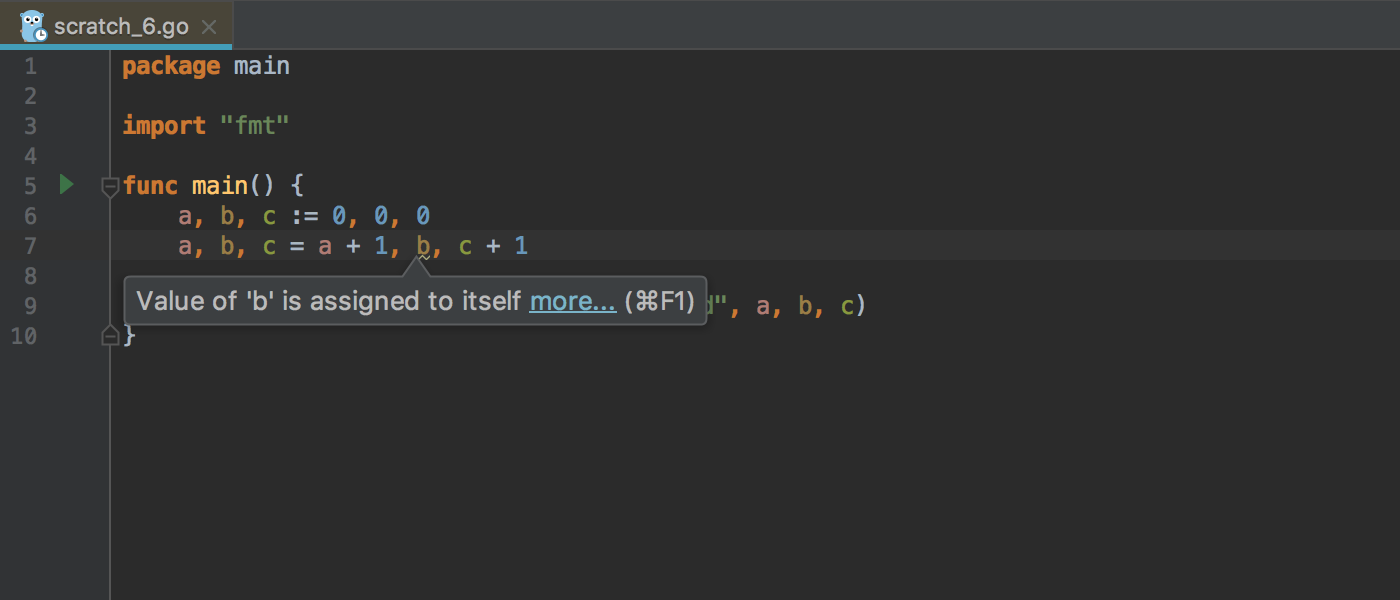This screenshot has height=600, width=1400.
Task: Place the caret on the fmt import string
Action: tap(254, 125)
